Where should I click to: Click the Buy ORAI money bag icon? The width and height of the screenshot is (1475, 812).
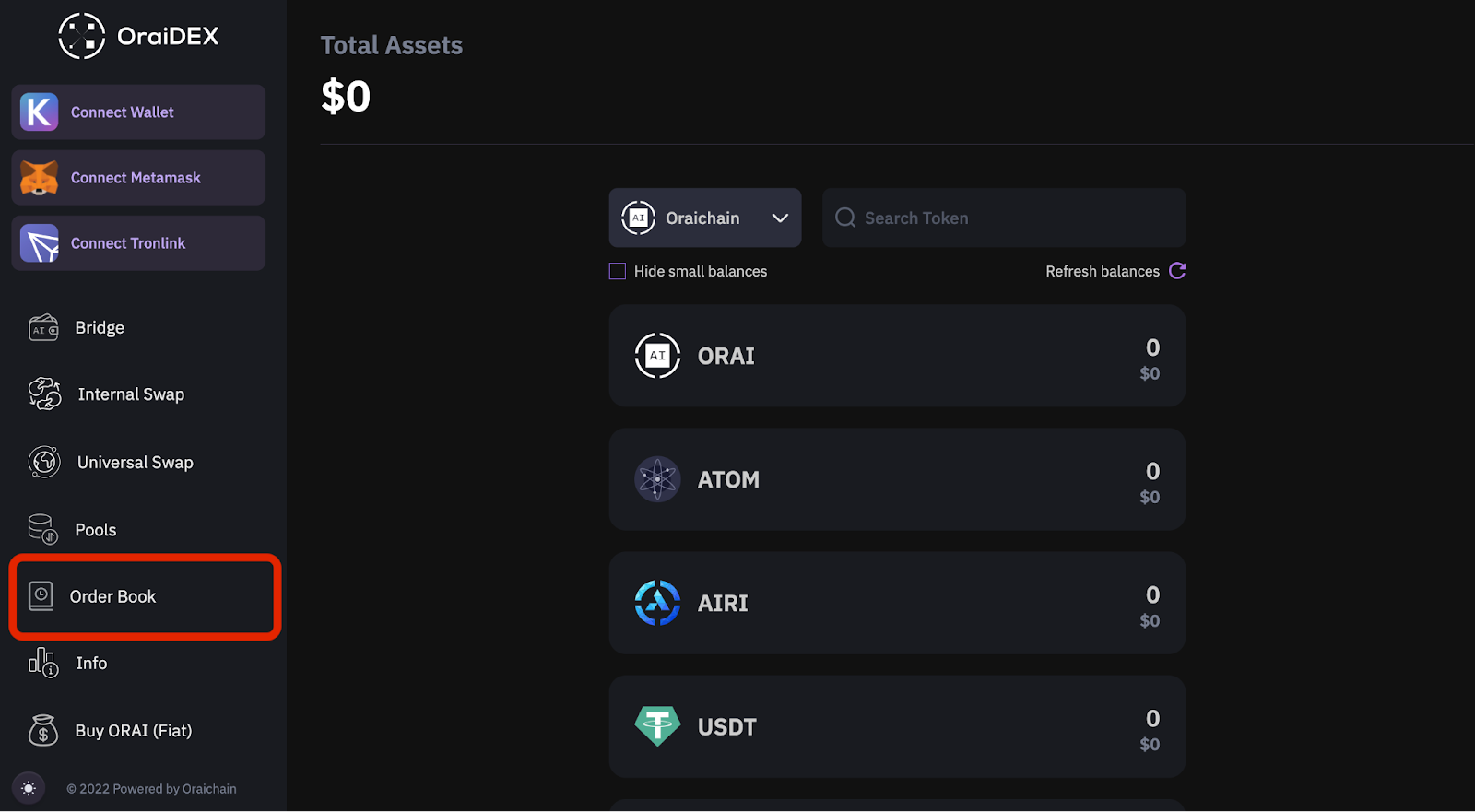[43, 730]
